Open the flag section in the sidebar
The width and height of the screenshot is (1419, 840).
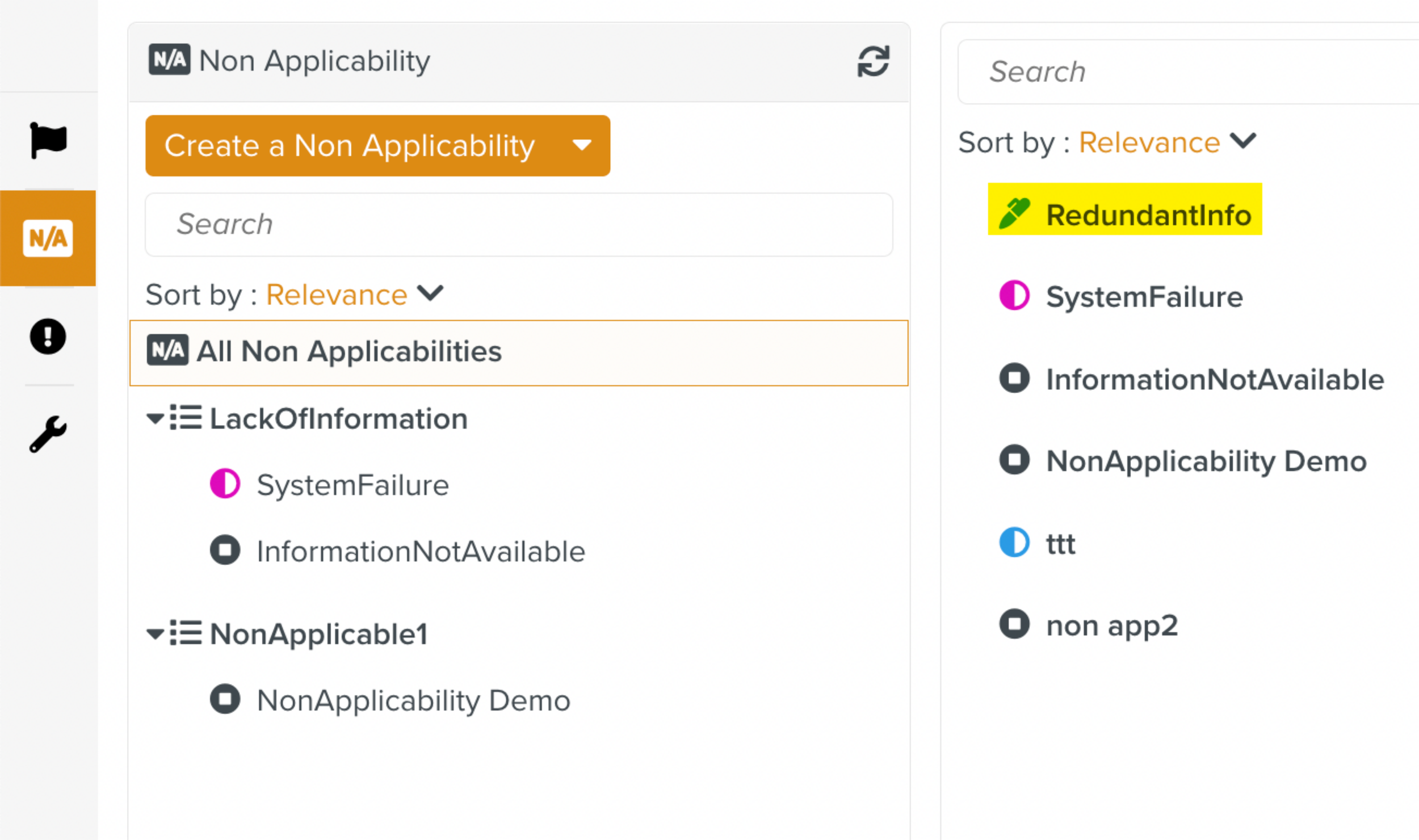click(x=48, y=140)
